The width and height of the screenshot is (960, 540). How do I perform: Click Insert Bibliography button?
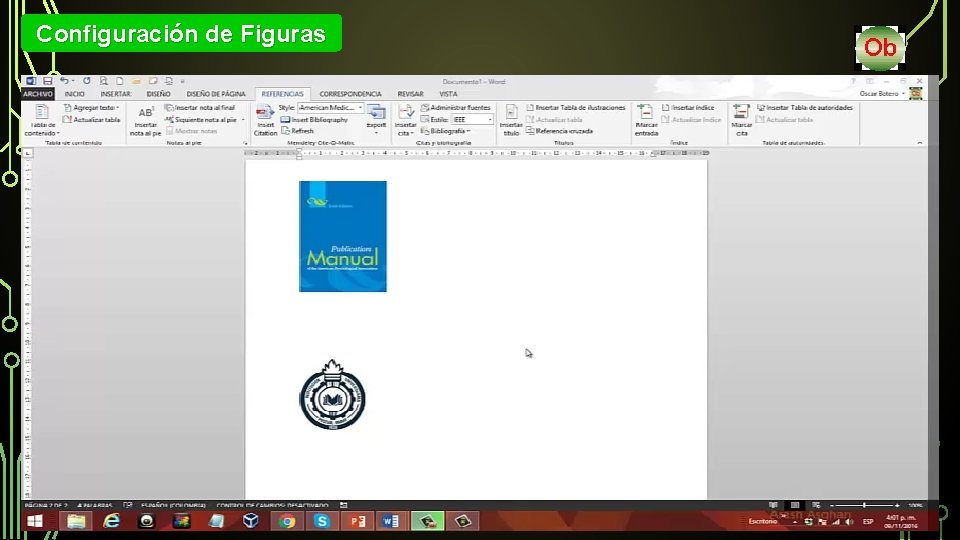click(315, 120)
